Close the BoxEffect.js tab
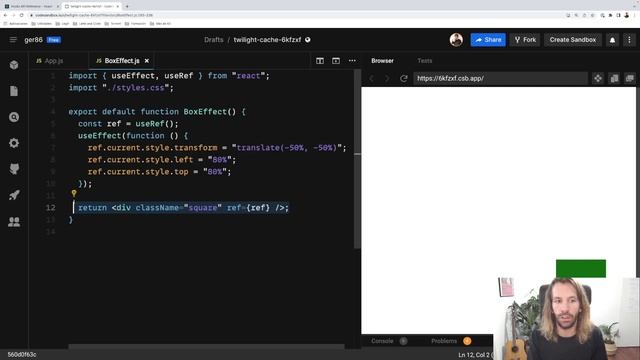 pyautogui.click(x=147, y=61)
